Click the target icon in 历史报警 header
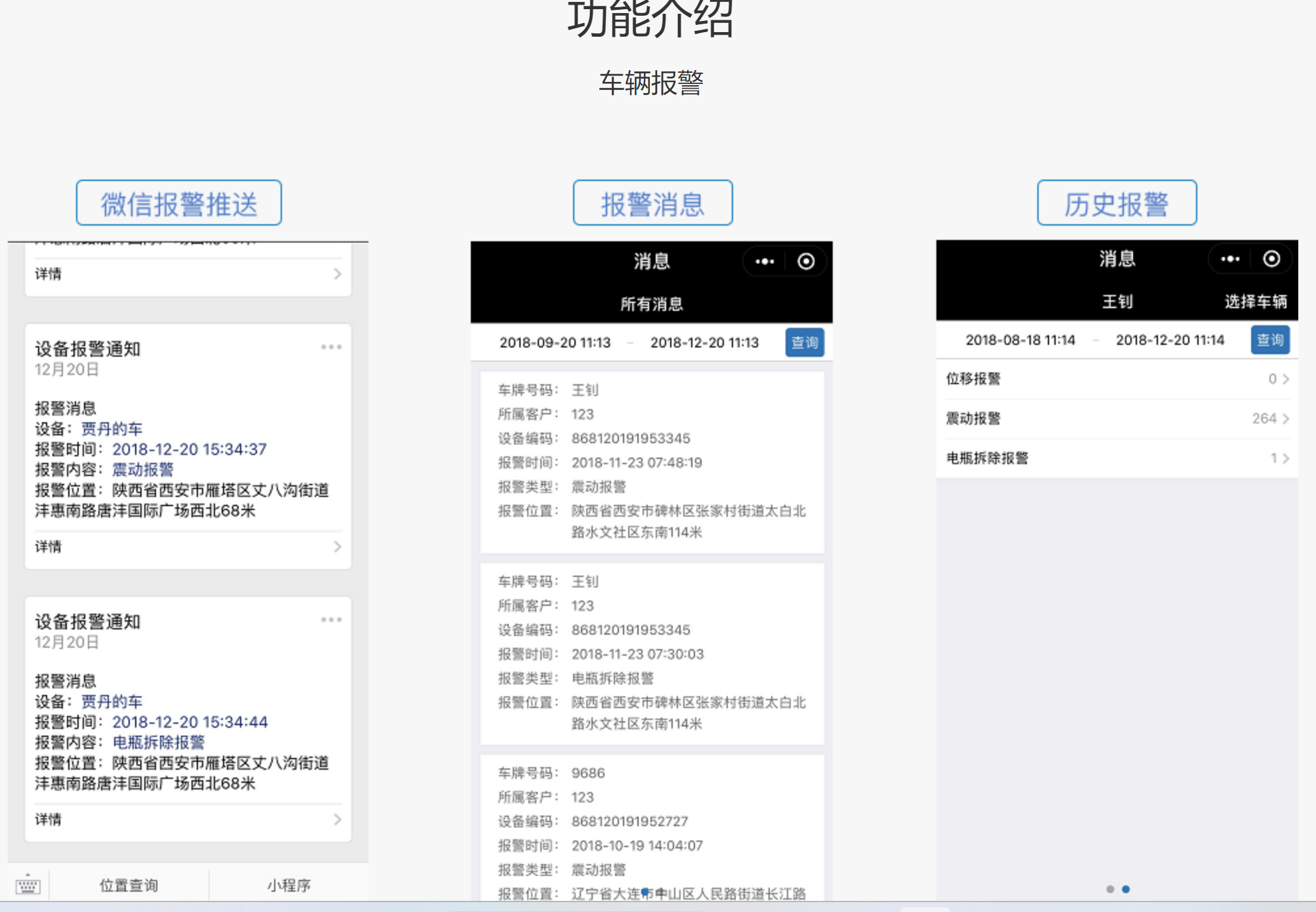The height and width of the screenshot is (912, 1316). point(1271,259)
